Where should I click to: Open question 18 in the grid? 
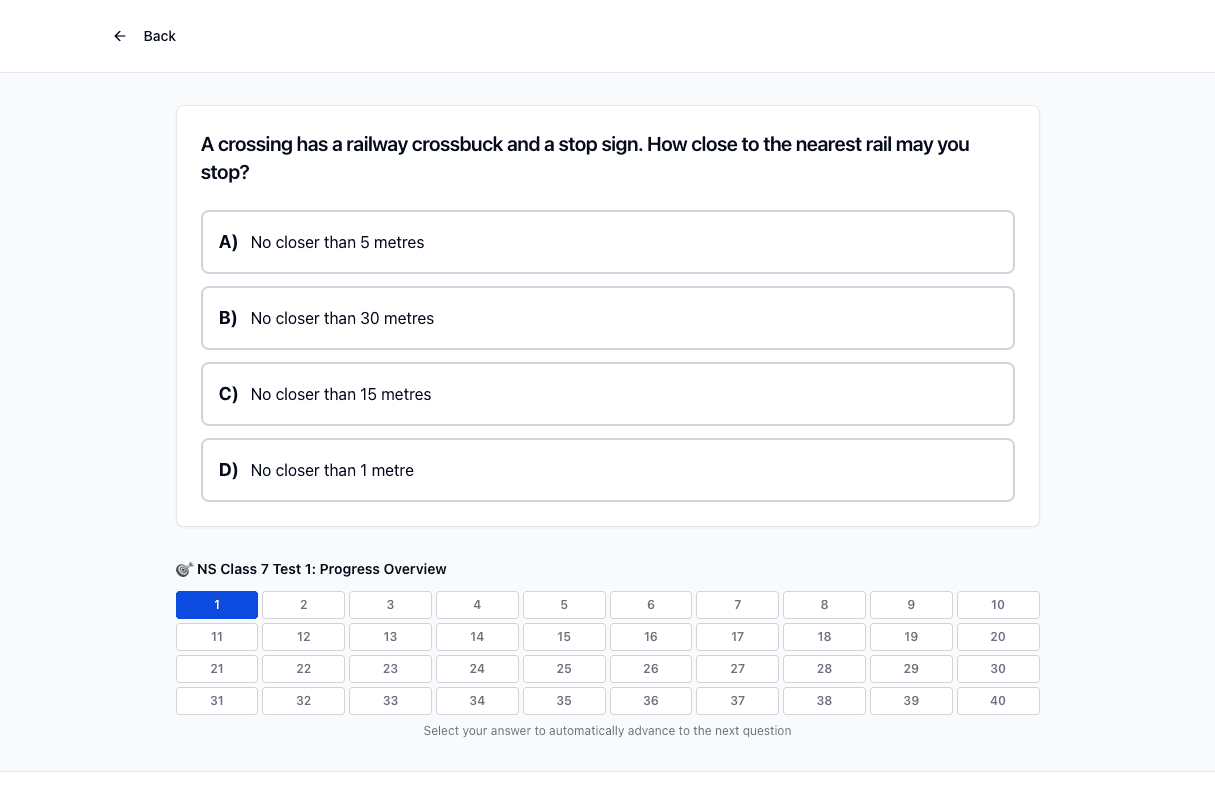click(824, 637)
